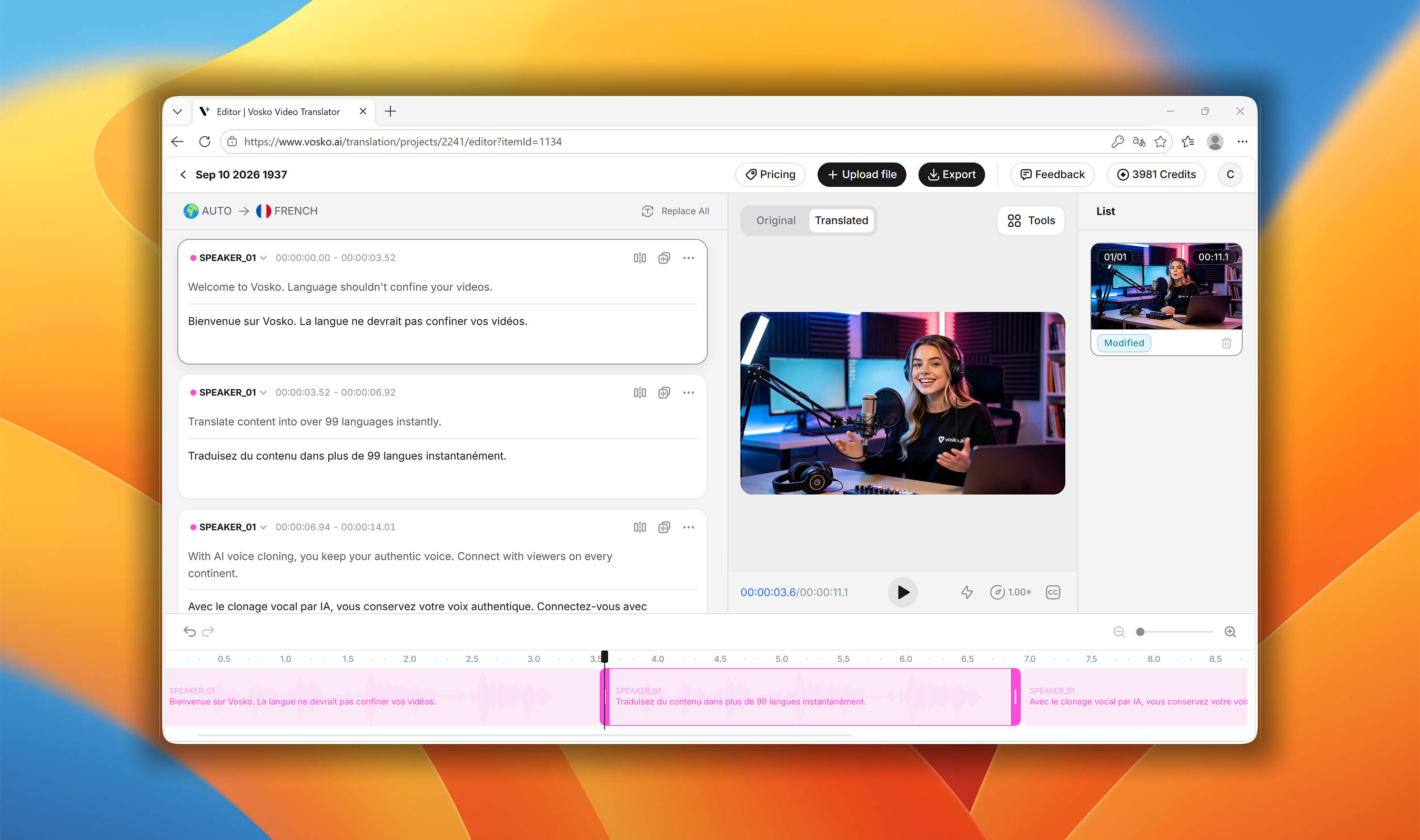
Task: Click timeline playhead marker
Action: click(x=605, y=656)
